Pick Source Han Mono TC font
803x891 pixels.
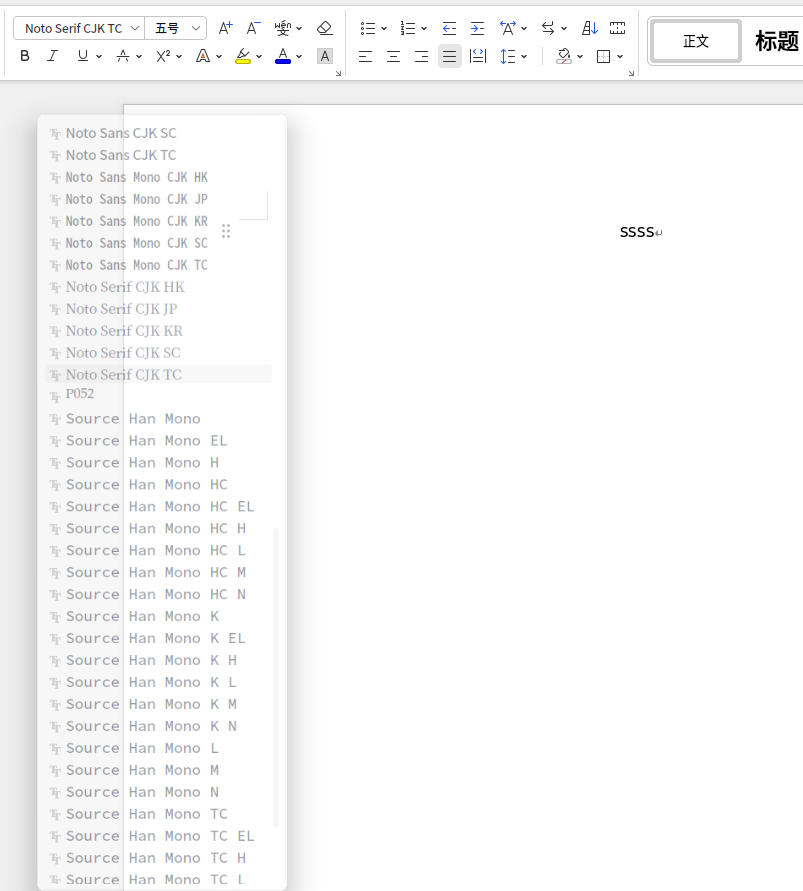point(159,814)
